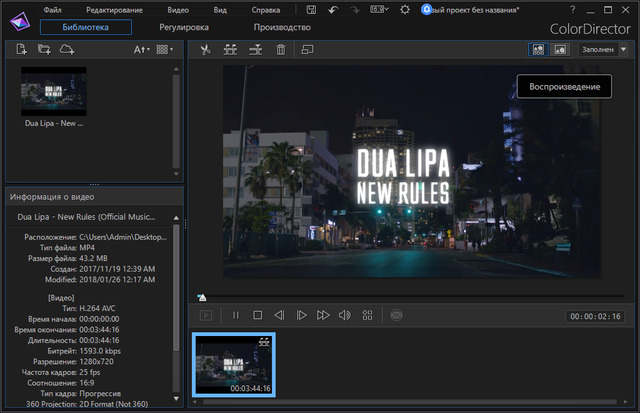
Task: Open the Заполнен zoom dropdown
Action: pyautogui.click(x=604, y=49)
